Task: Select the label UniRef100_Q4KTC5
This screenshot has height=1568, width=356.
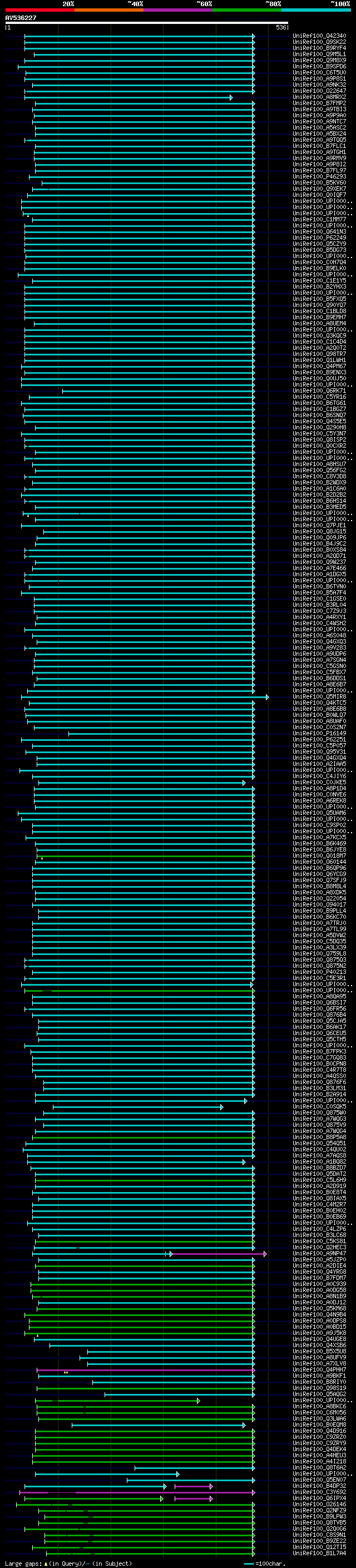Action: click(319, 703)
